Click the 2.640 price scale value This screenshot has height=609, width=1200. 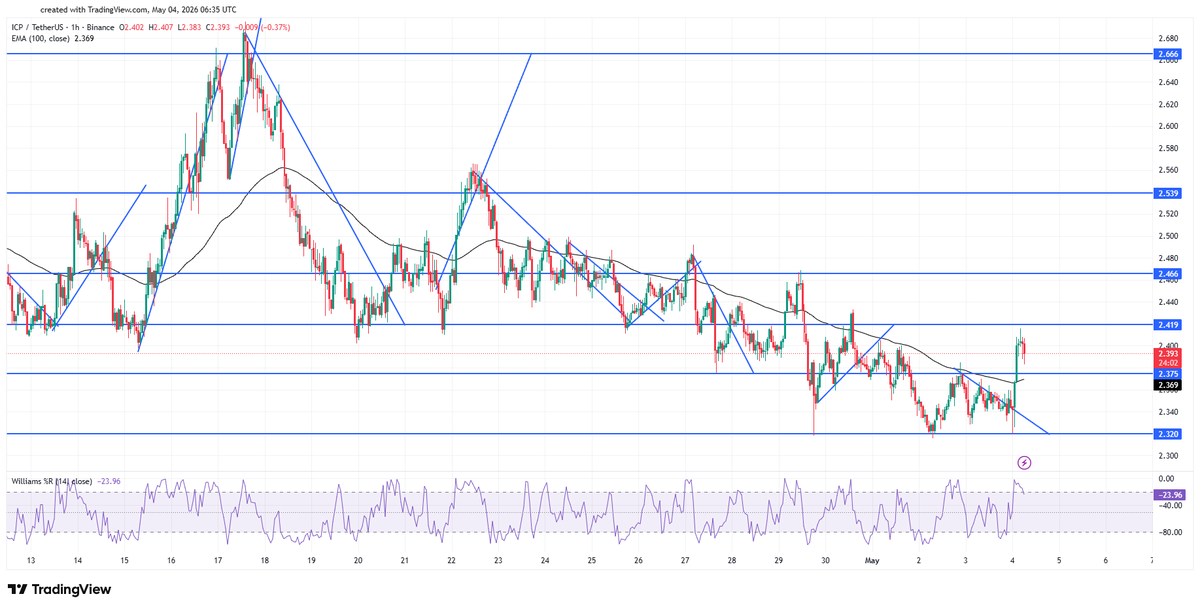tap(1168, 82)
